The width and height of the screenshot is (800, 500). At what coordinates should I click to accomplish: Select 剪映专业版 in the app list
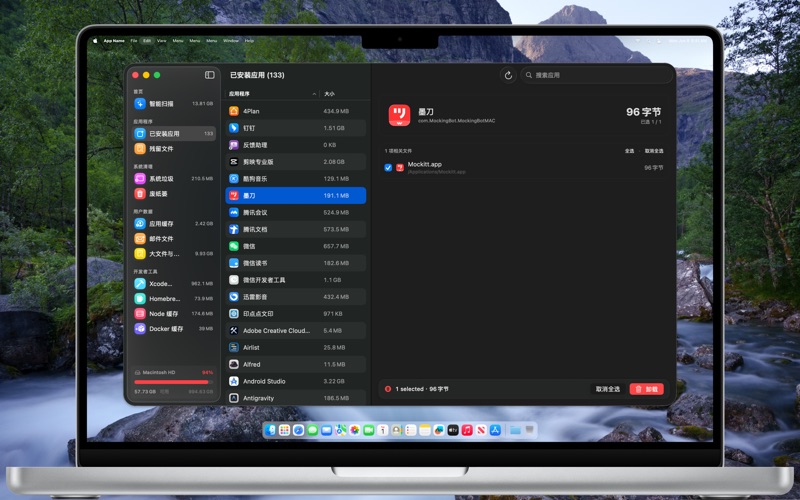[296, 162]
